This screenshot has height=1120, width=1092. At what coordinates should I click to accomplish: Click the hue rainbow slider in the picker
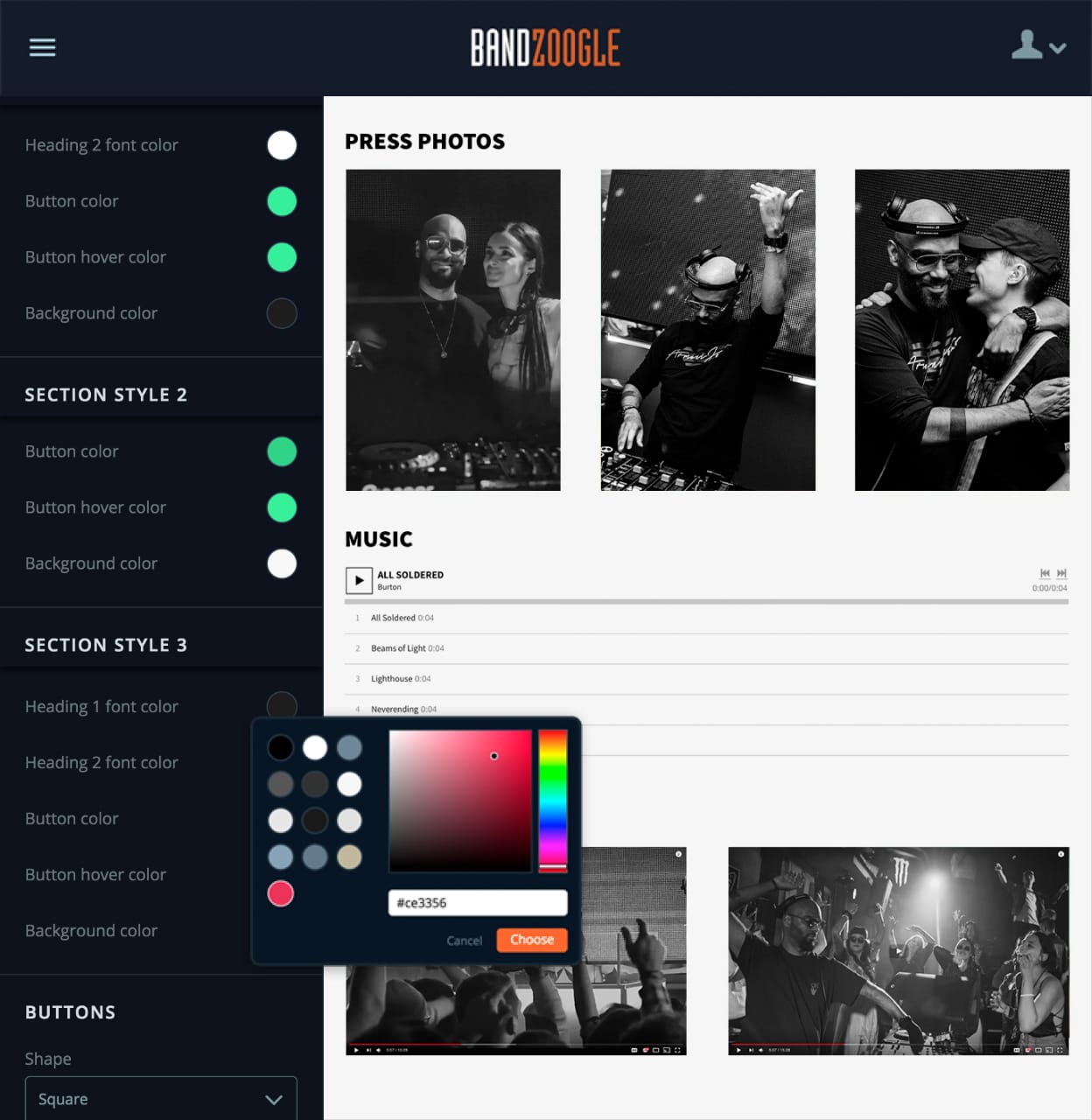[552, 801]
